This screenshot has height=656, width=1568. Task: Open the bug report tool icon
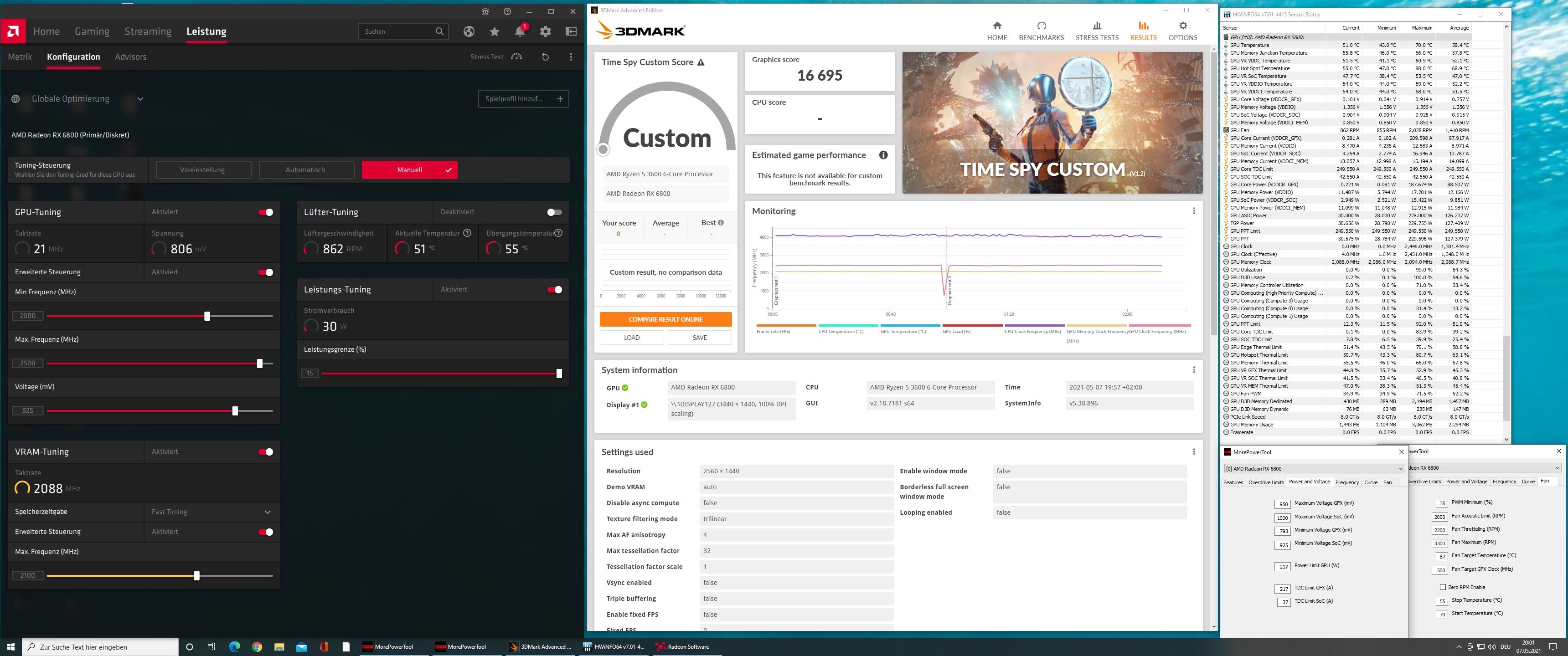click(x=485, y=11)
